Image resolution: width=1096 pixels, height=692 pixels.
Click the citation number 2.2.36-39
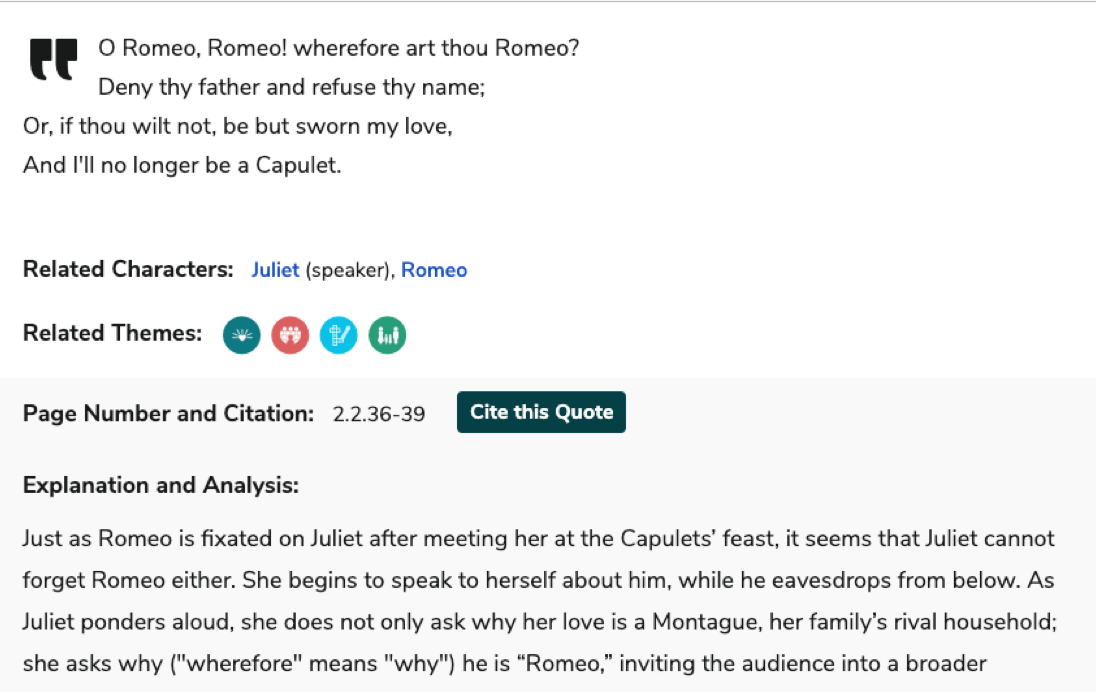pos(379,413)
